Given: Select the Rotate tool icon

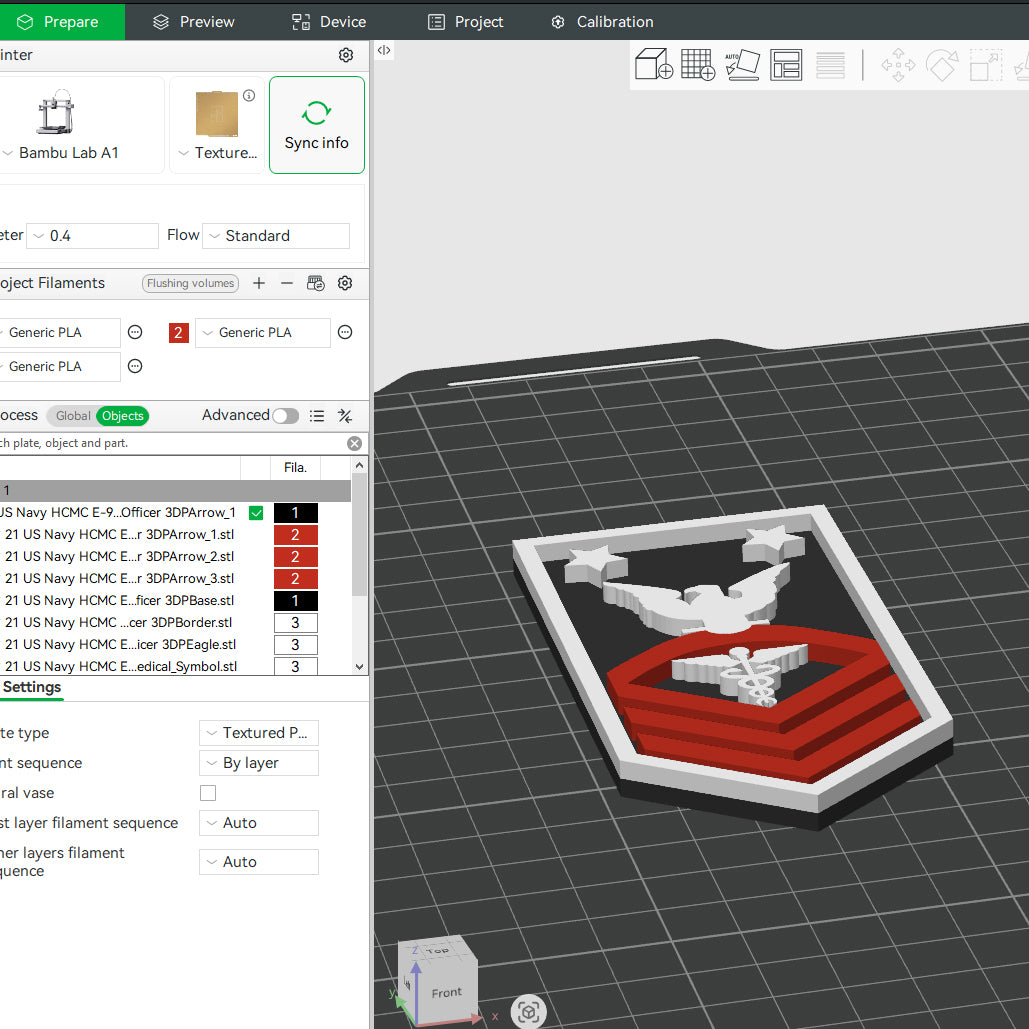Looking at the screenshot, I should click(x=942, y=65).
